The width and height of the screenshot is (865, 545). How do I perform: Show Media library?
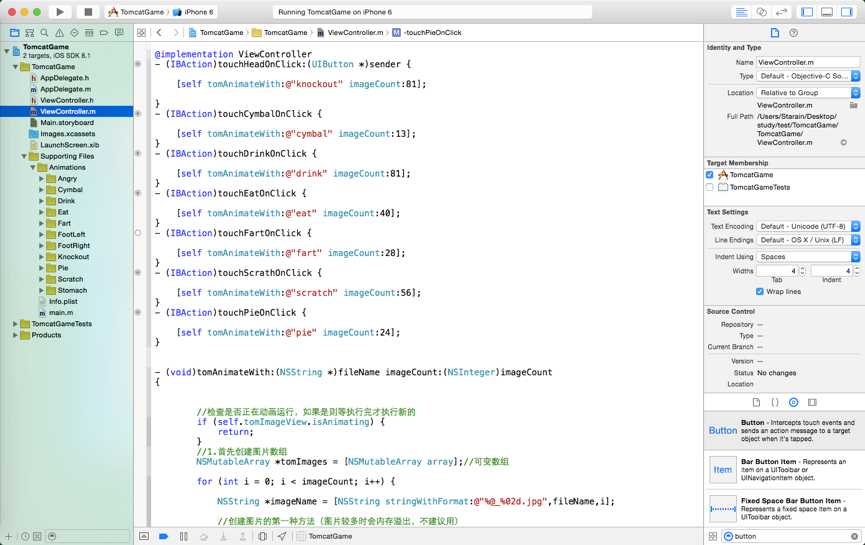pyautogui.click(x=812, y=402)
